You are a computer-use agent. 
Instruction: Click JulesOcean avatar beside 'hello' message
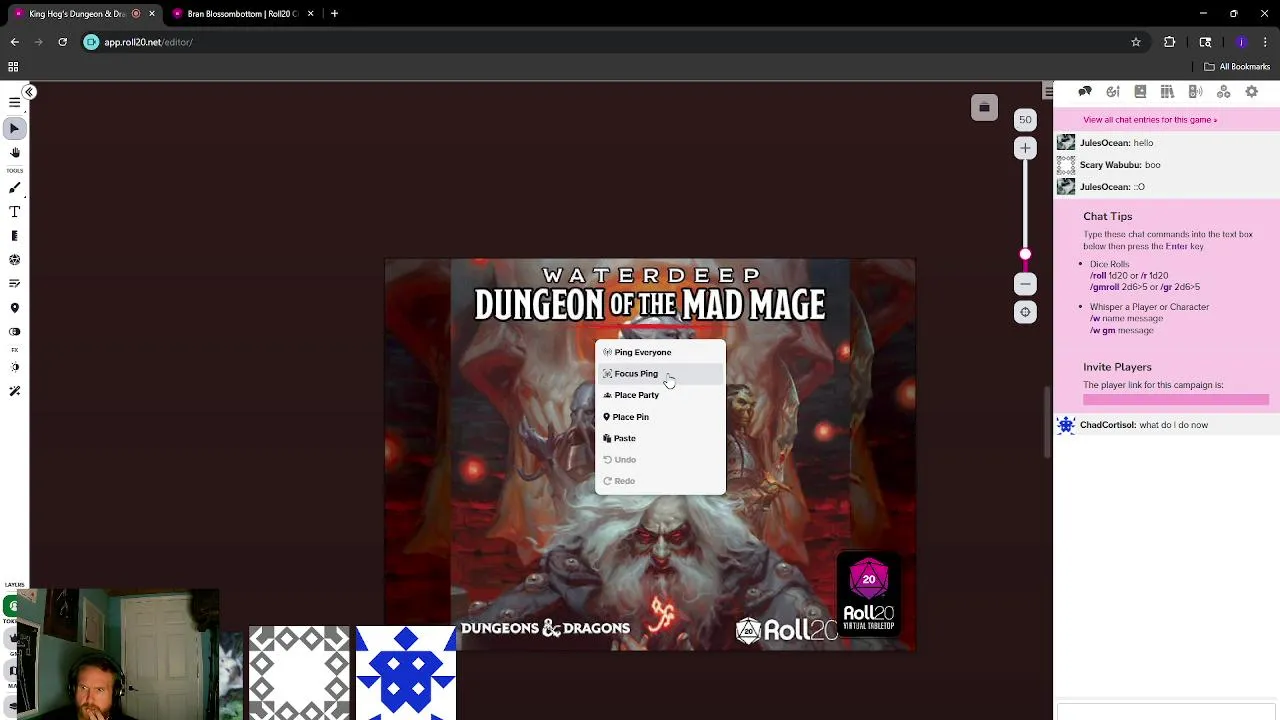(x=1066, y=143)
